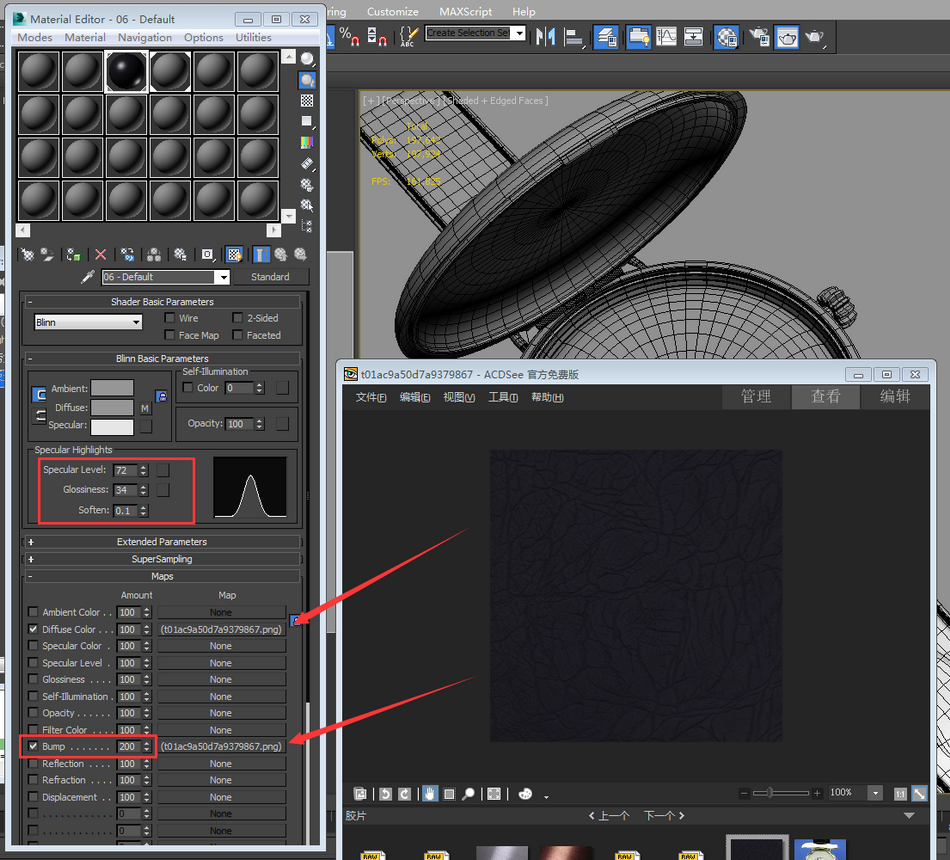Open the Utilities menu in Material Editor
Screen dimensions: 950x860
point(253,37)
